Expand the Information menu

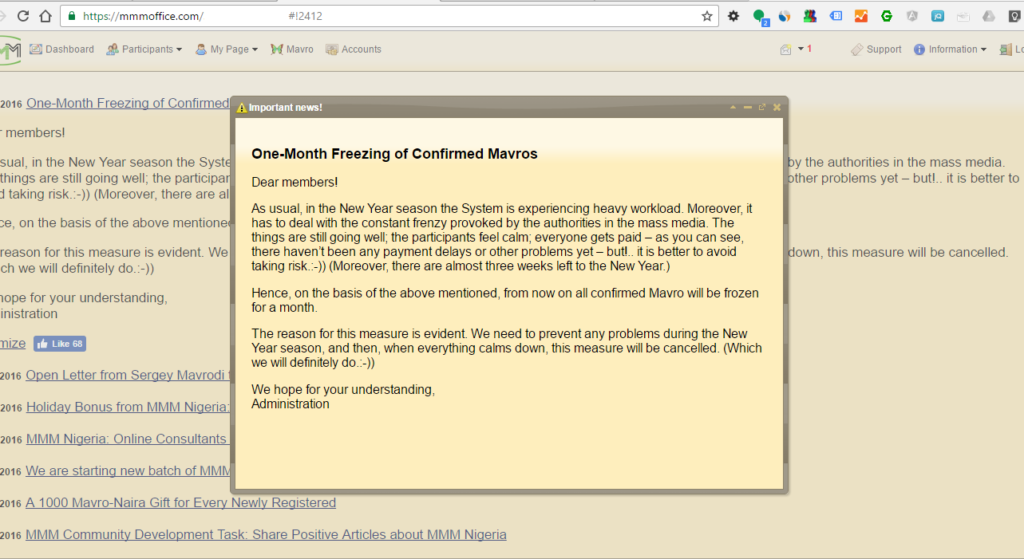pyautogui.click(x=950, y=49)
